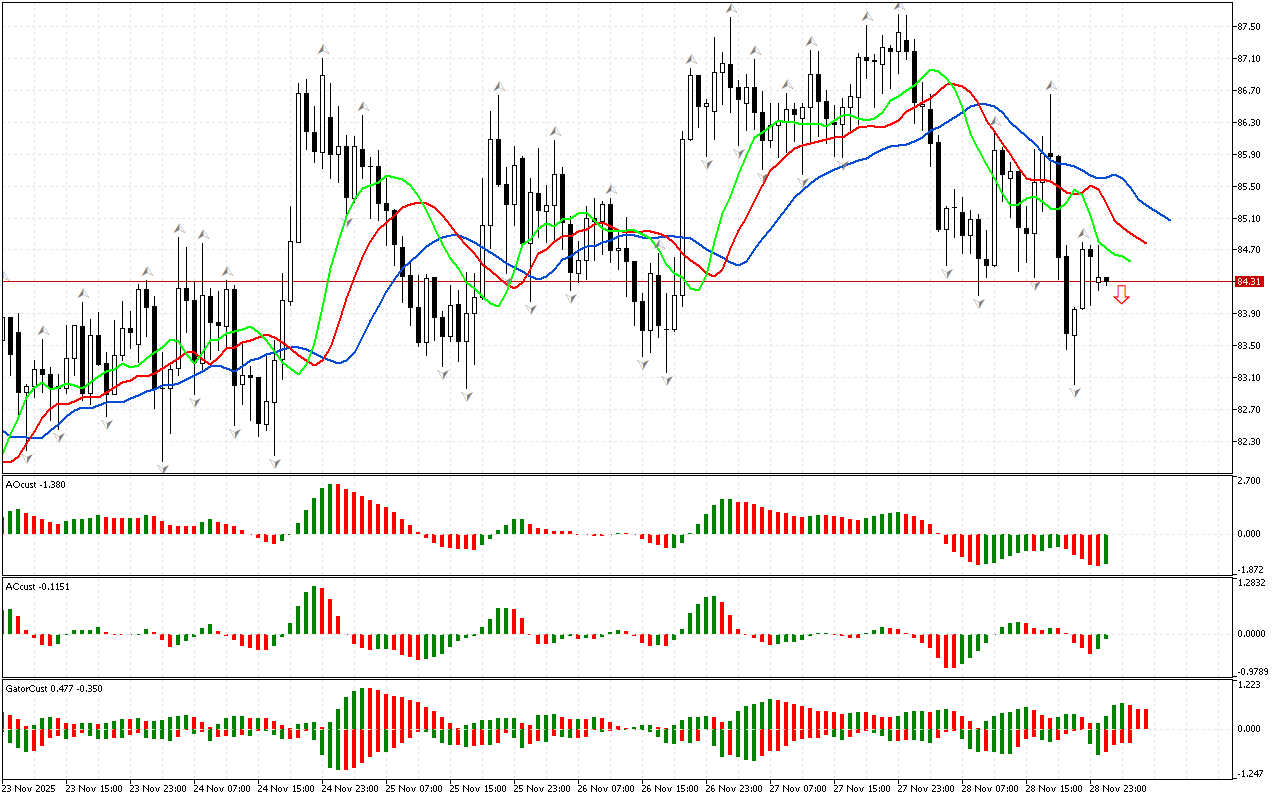Select the AOcust -1.380 indicator label
Image resolution: width=1280 pixels, height=800 pixels.
pyautogui.click(x=36, y=484)
